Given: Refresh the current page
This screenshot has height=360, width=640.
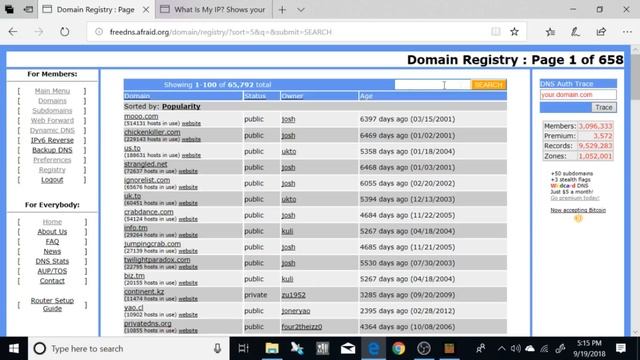Looking at the screenshot, I should (x=64, y=32).
